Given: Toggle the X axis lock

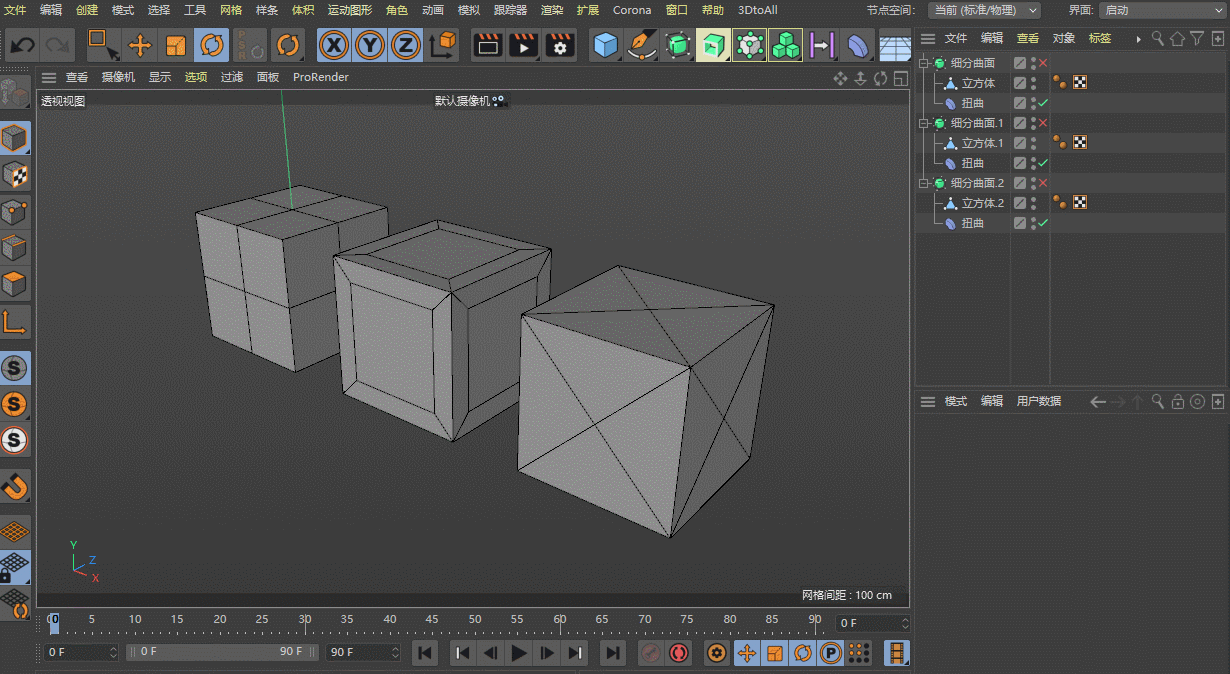Looking at the screenshot, I should click(x=334, y=46).
